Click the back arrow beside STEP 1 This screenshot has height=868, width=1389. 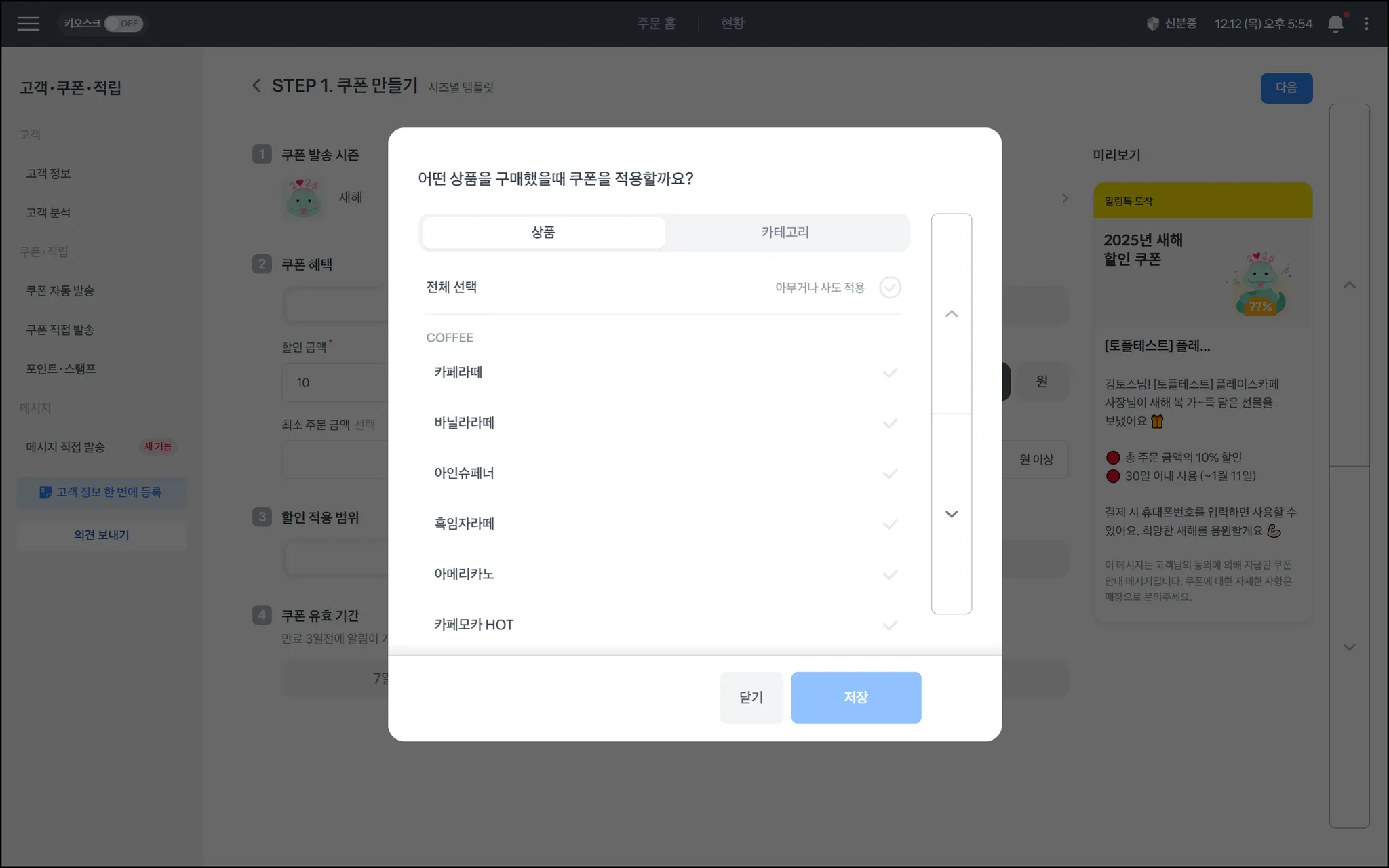256,85
